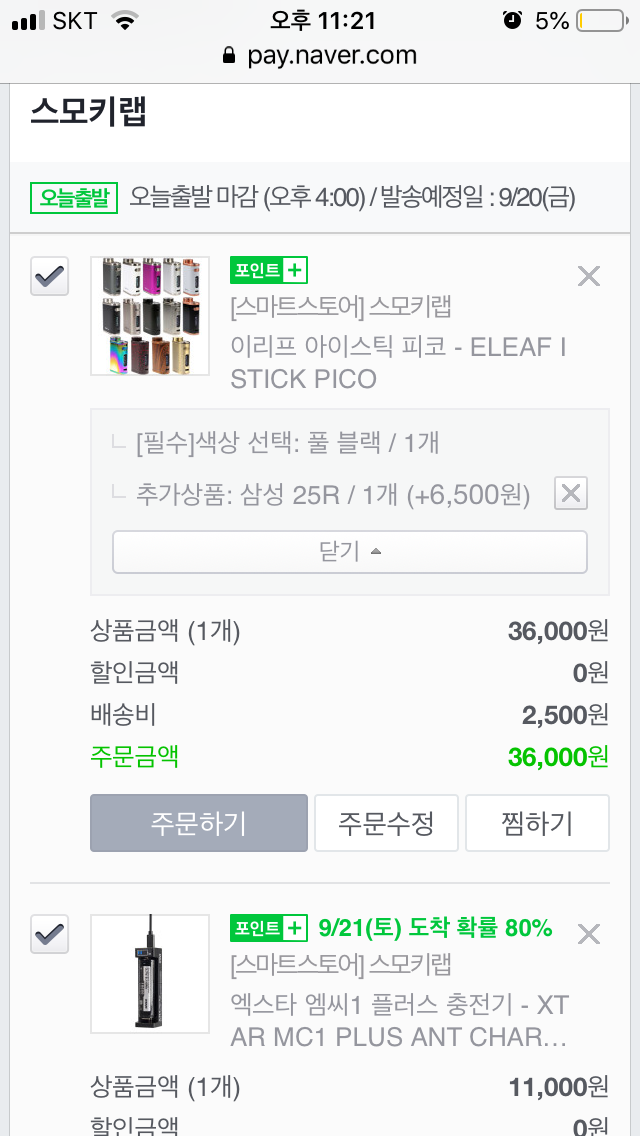Tap the alarm clock status icon
Viewport: 640px width, 1136px height.
tap(513, 20)
